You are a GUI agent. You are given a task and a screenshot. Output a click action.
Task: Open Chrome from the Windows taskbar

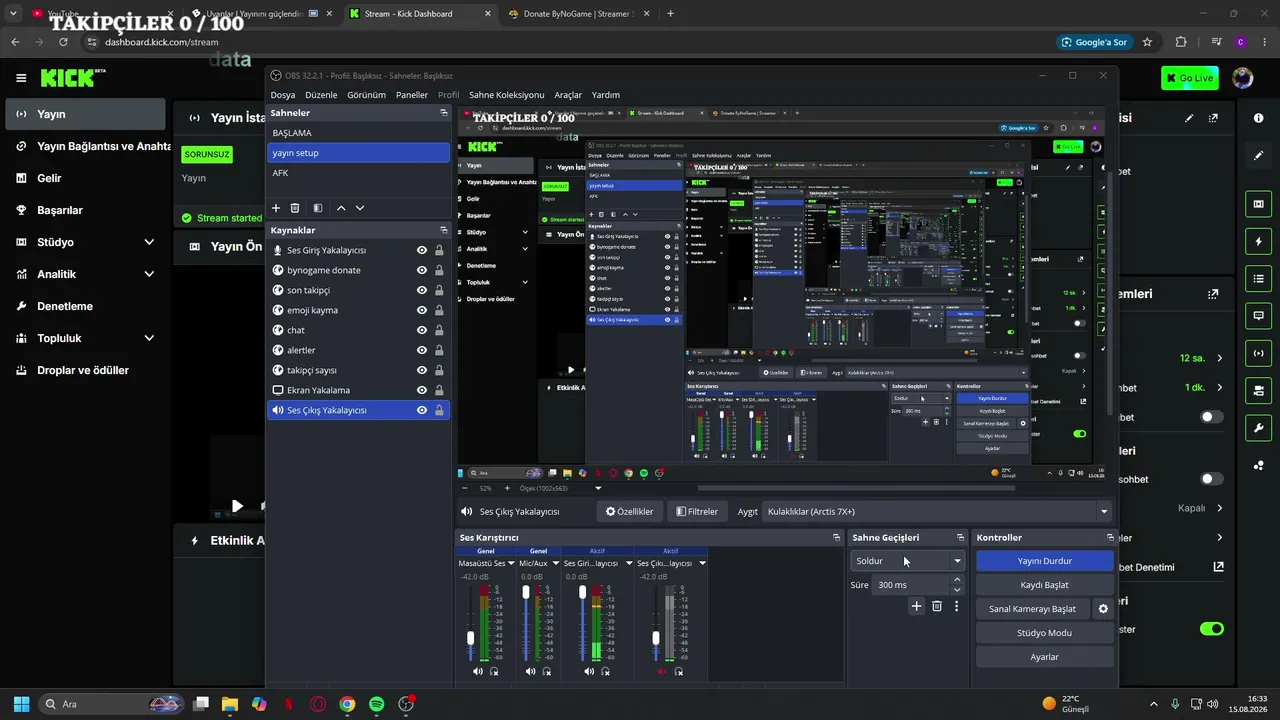point(347,704)
